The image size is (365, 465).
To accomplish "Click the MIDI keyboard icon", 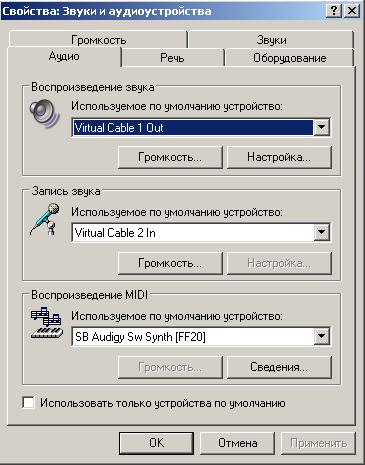I will point(47,323).
